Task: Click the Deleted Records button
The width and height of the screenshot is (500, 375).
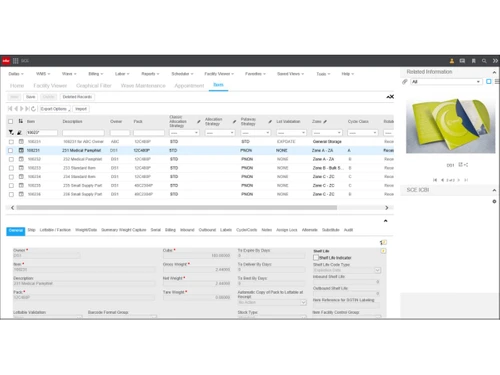Action: coord(77,97)
